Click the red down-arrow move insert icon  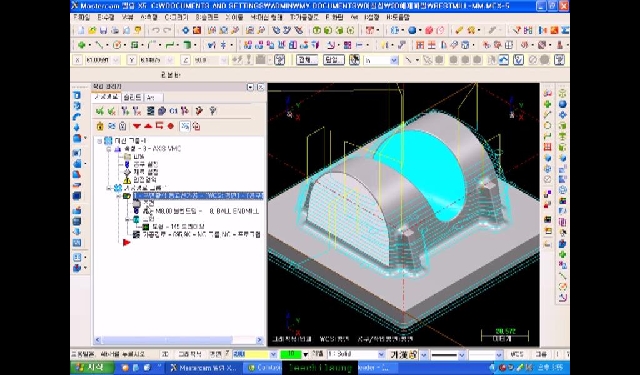(137, 126)
